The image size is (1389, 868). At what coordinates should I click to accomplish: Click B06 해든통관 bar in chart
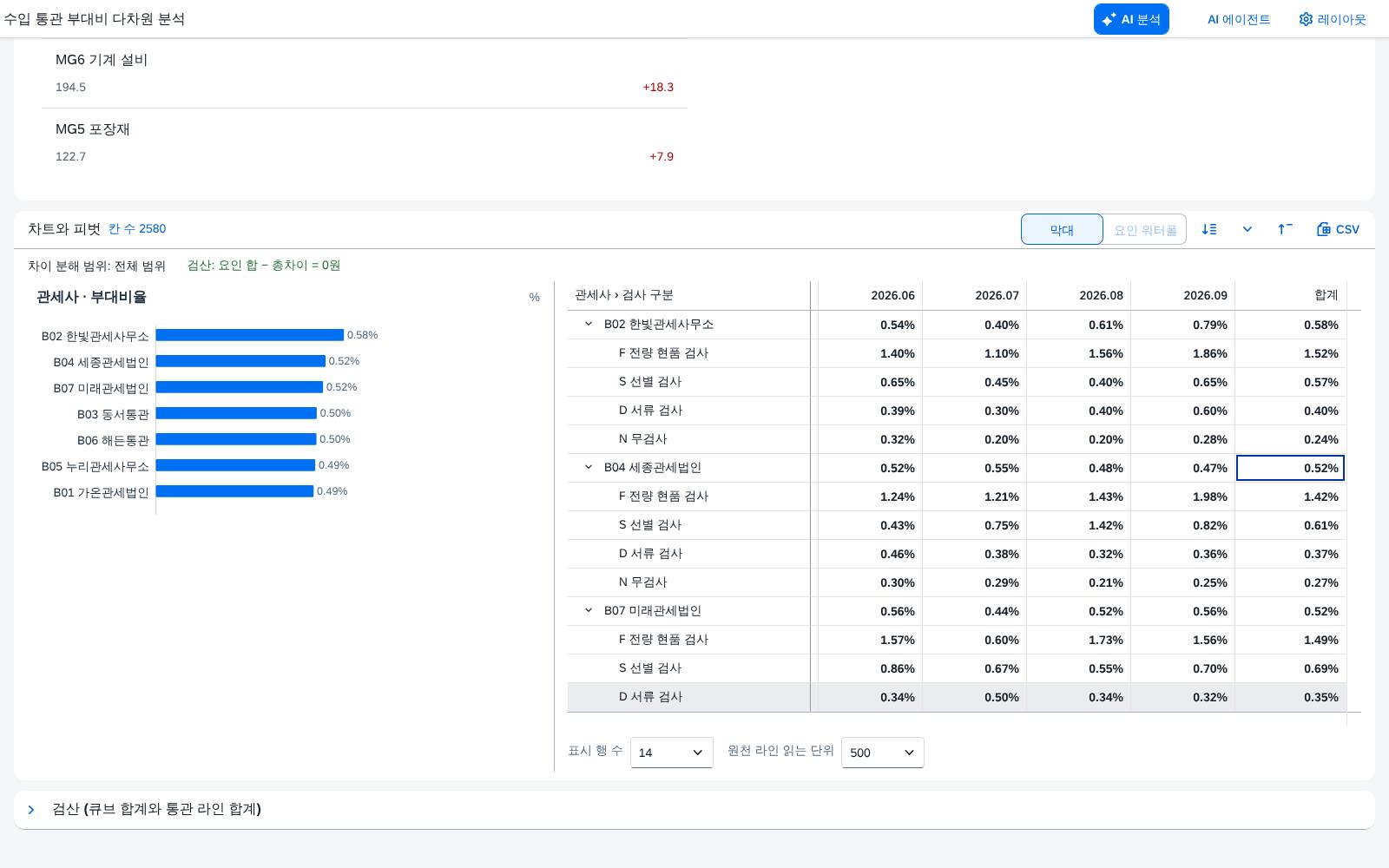pyautogui.click(x=236, y=439)
